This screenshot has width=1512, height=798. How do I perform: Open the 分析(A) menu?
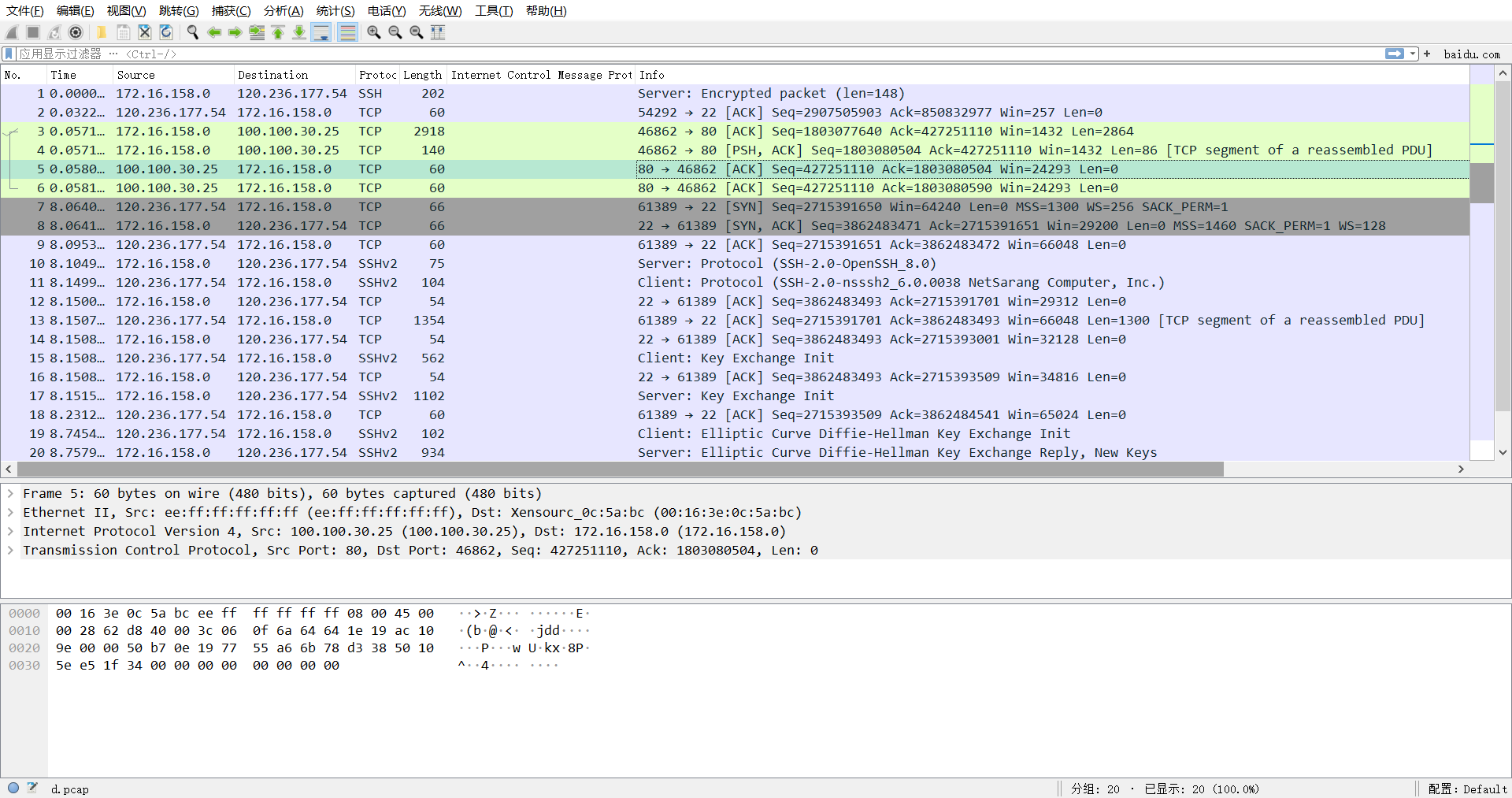click(283, 11)
